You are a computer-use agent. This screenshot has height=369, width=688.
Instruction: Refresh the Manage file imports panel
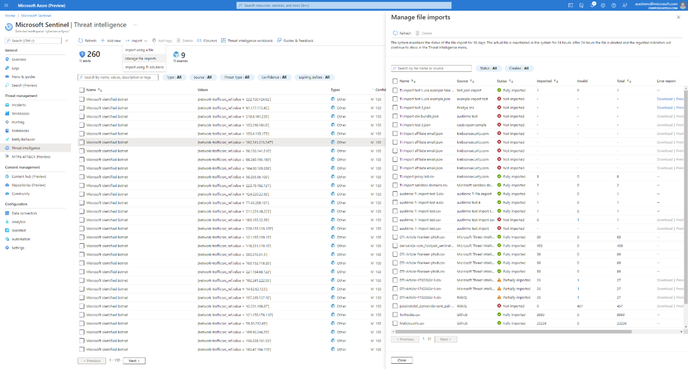(x=402, y=33)
